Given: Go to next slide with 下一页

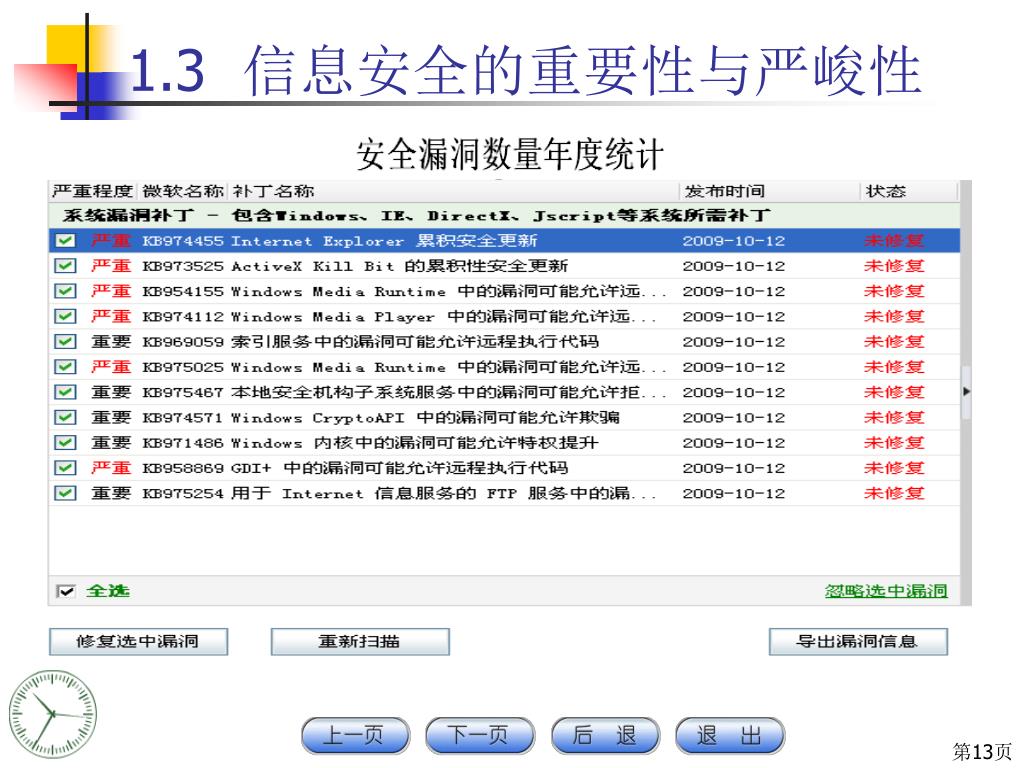Looking at the screenshot, I should [x=479, y=736].
